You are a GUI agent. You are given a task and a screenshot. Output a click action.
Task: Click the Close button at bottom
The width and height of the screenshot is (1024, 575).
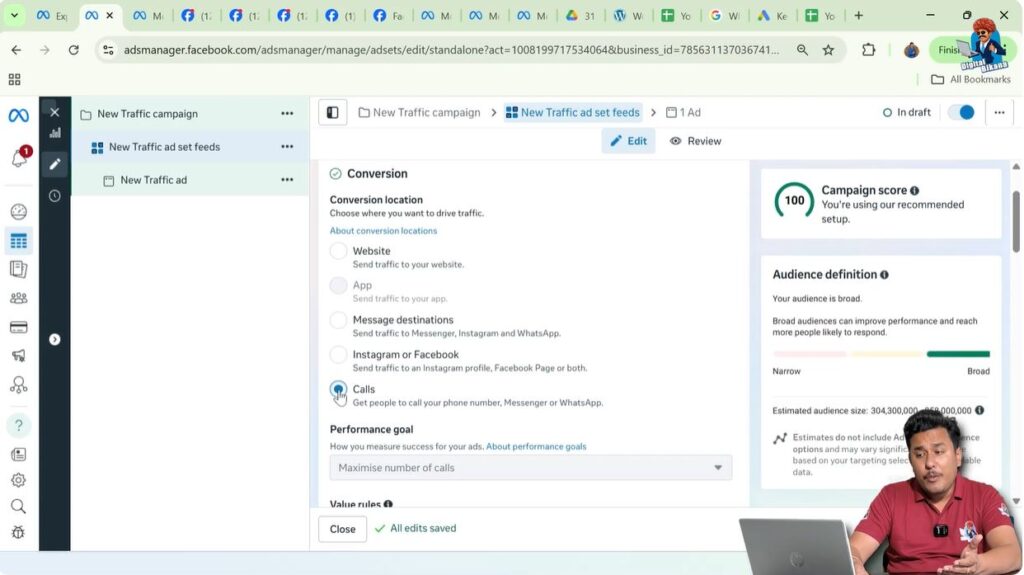342,529
